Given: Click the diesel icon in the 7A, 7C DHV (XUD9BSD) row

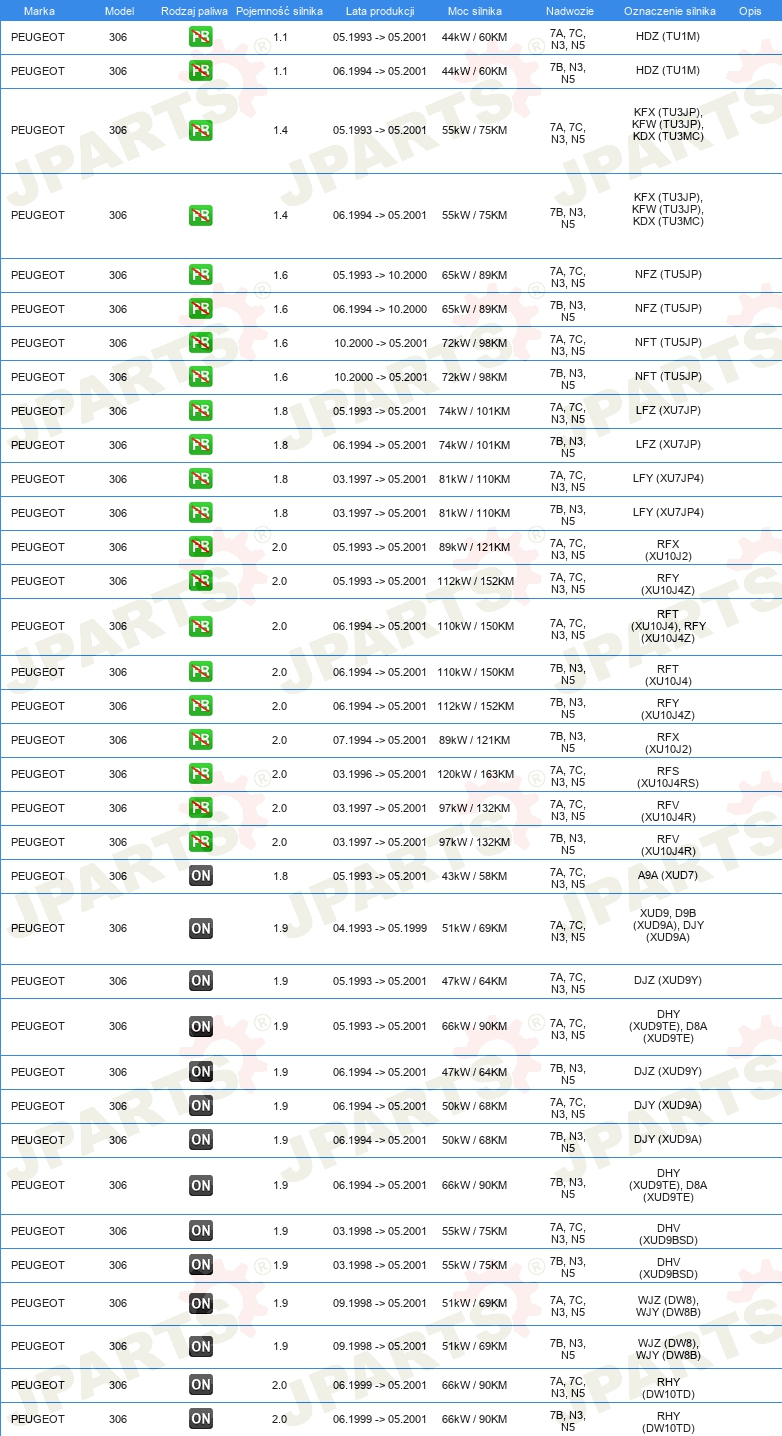Looking at the screenshot, I should click(201, 1231).
